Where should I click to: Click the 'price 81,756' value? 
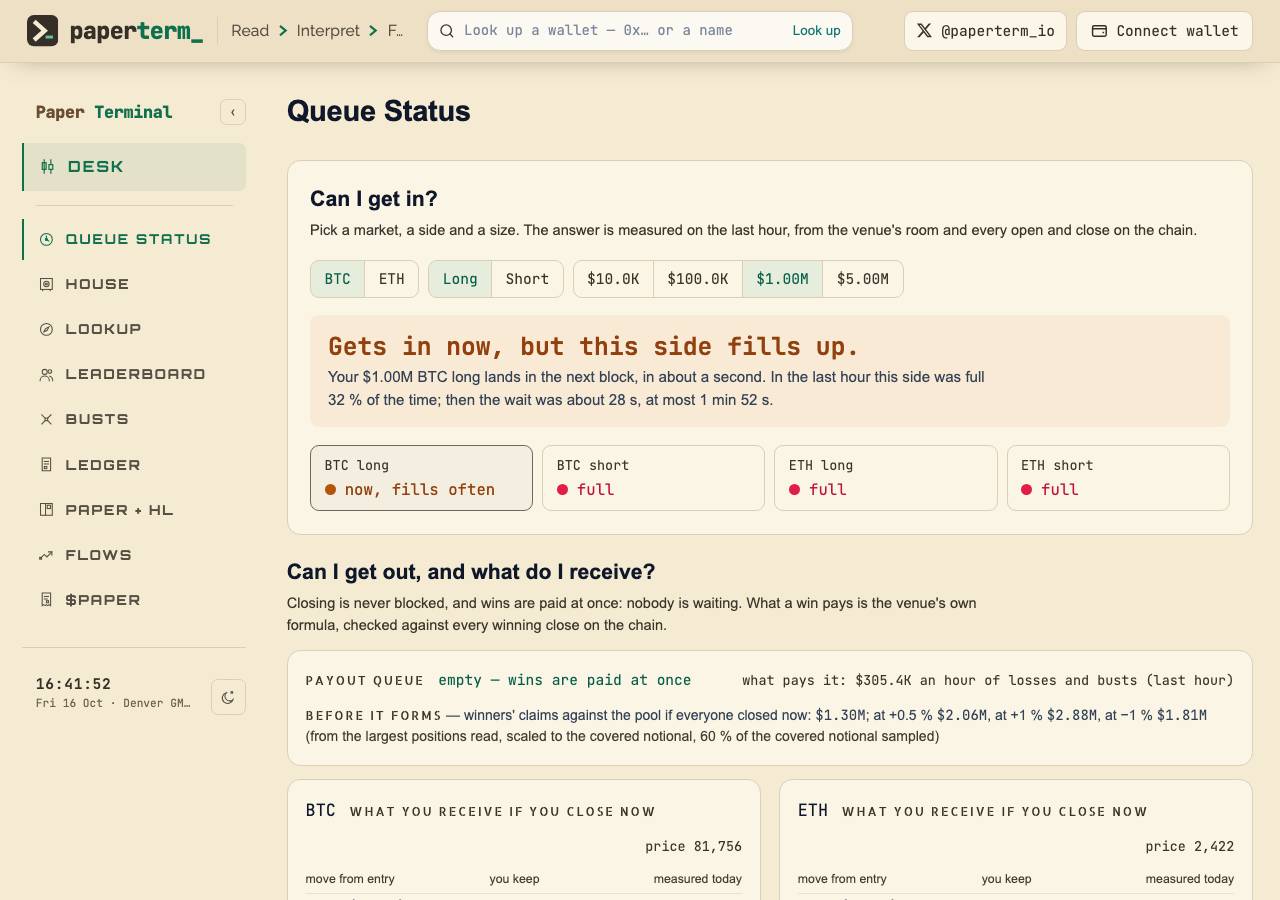point(693,846)
